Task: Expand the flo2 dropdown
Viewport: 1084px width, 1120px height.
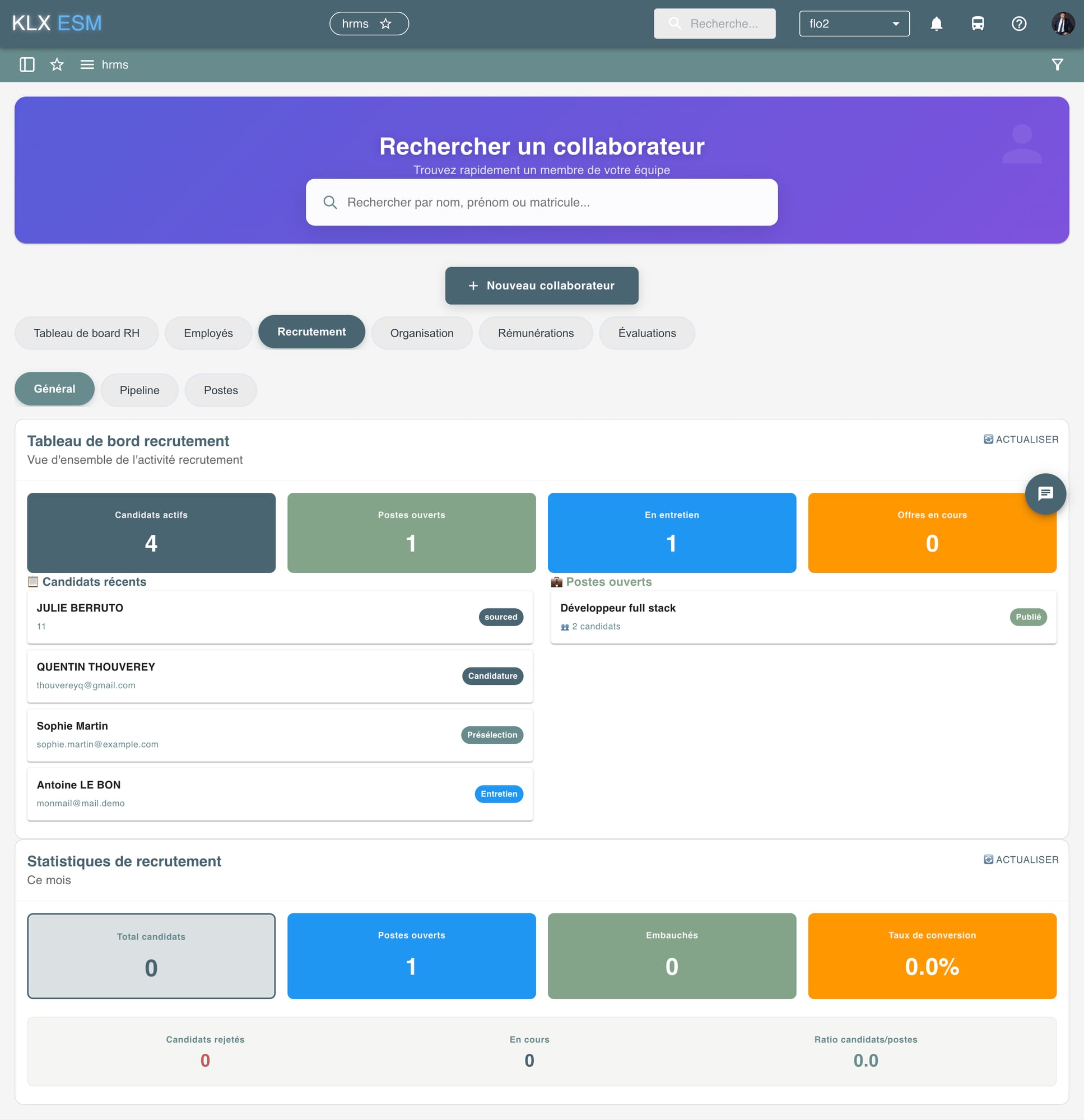Action: pyautogui.click(x=854, y=24)
